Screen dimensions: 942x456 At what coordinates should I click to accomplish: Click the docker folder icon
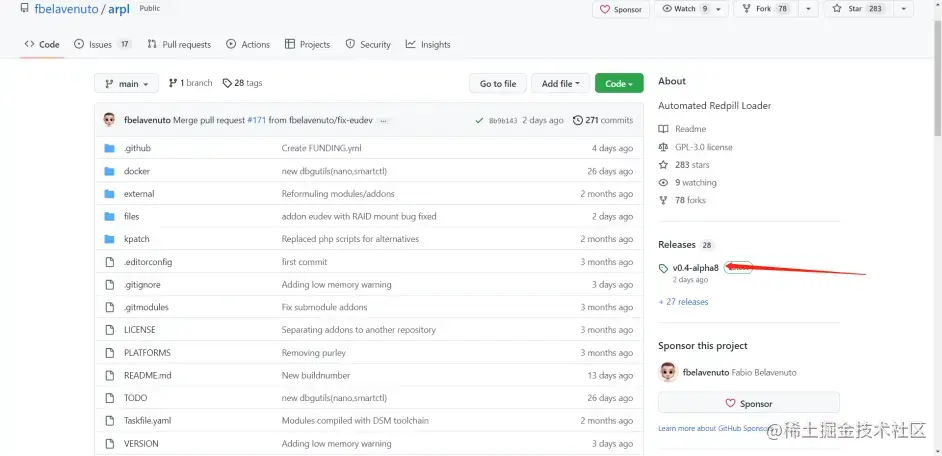pos(109,171)
